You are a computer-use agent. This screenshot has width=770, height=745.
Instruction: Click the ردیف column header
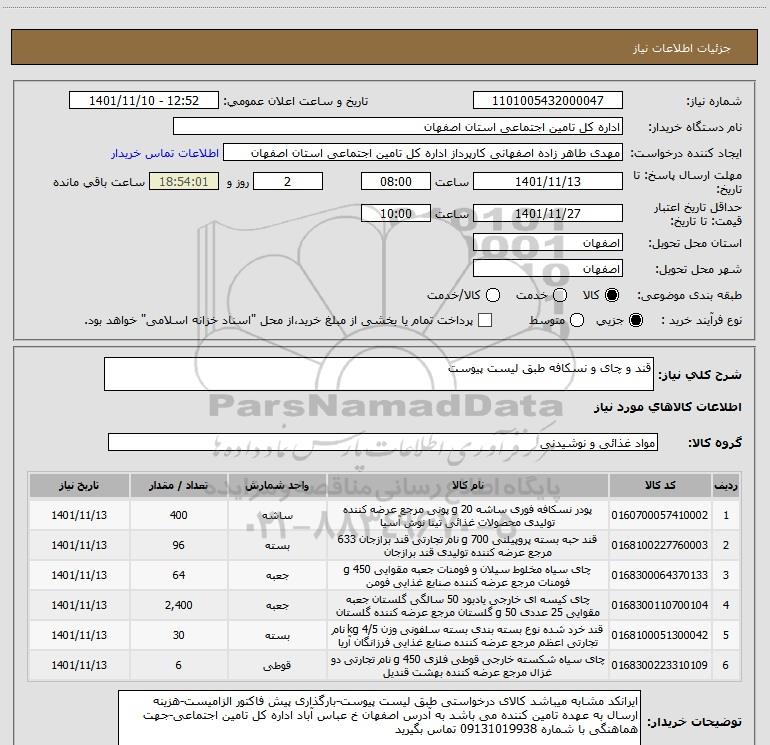coord(726,486)
